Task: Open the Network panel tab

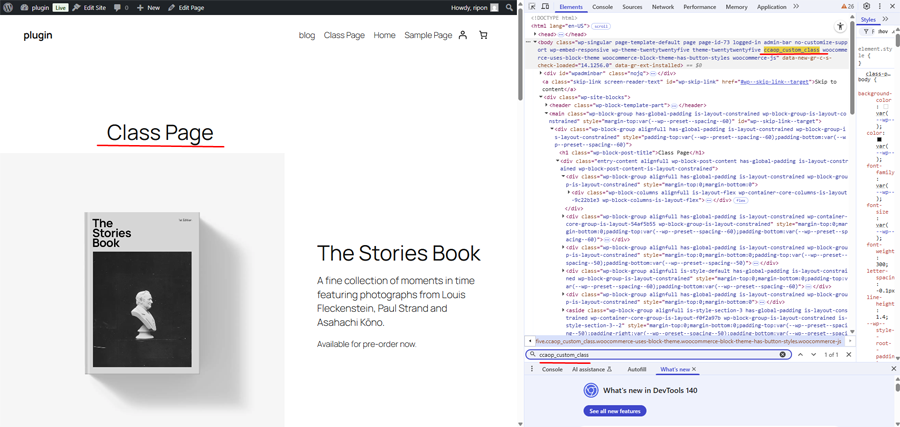Action: pos(663,7)
